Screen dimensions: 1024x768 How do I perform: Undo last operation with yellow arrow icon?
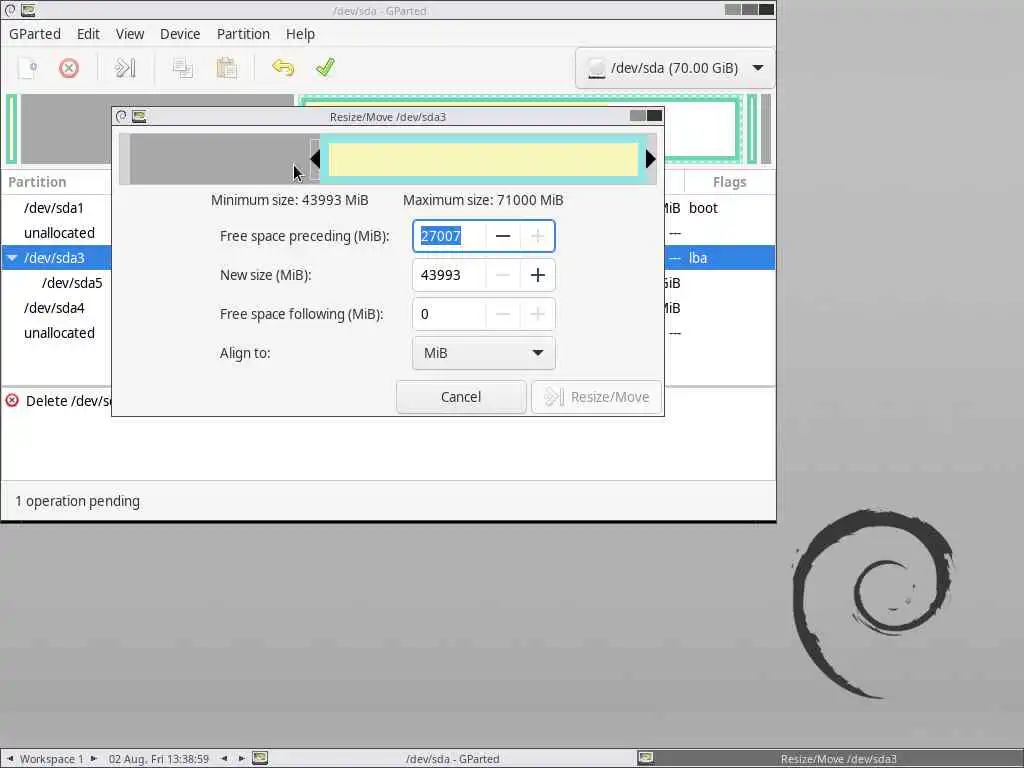point(283,68)
